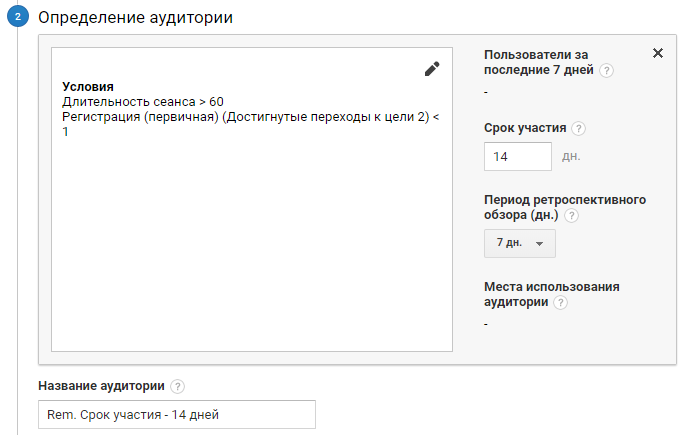Image resolution: width=685 pixels, height=435 pixels.
Task: Select the Название аудитории label text
Action: click(x=101, y=386)
